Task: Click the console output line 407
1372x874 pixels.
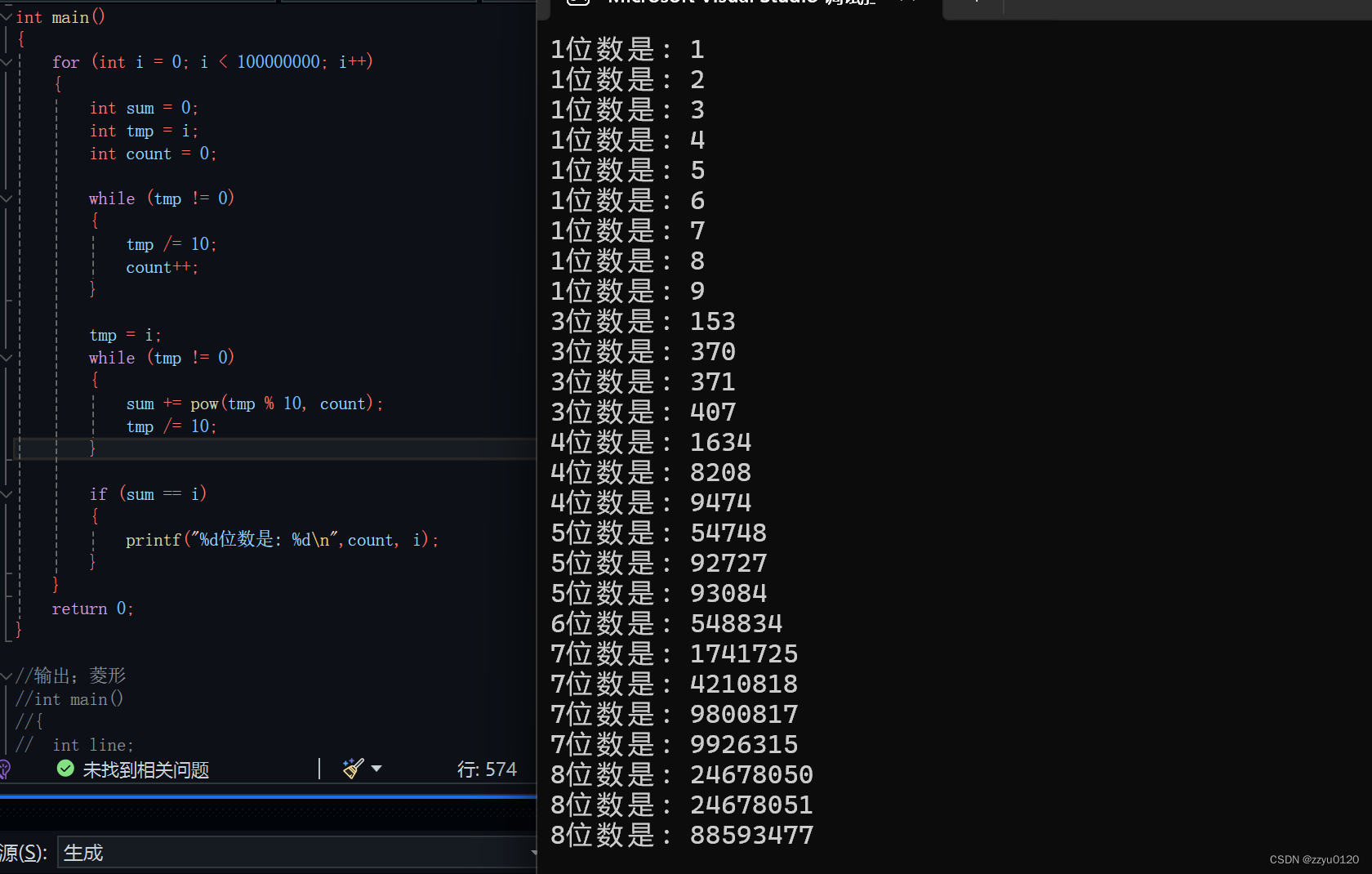Action: tap(643, 412)
